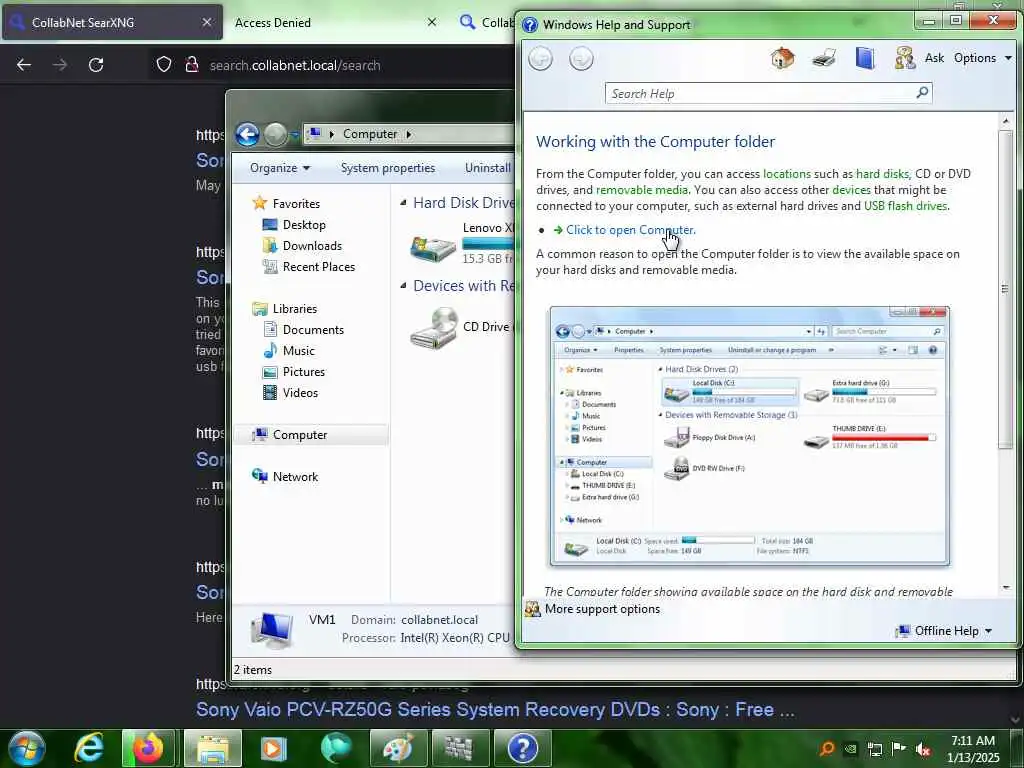Go back in Windows Help and Support

[540, 59]
